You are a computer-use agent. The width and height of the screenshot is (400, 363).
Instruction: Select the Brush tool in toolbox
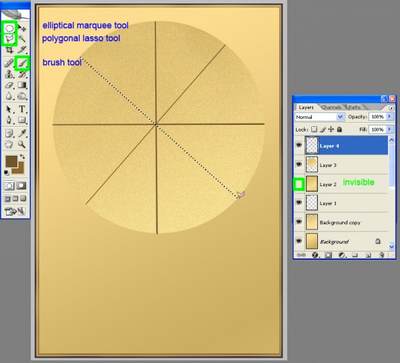[x=22, y=63]
